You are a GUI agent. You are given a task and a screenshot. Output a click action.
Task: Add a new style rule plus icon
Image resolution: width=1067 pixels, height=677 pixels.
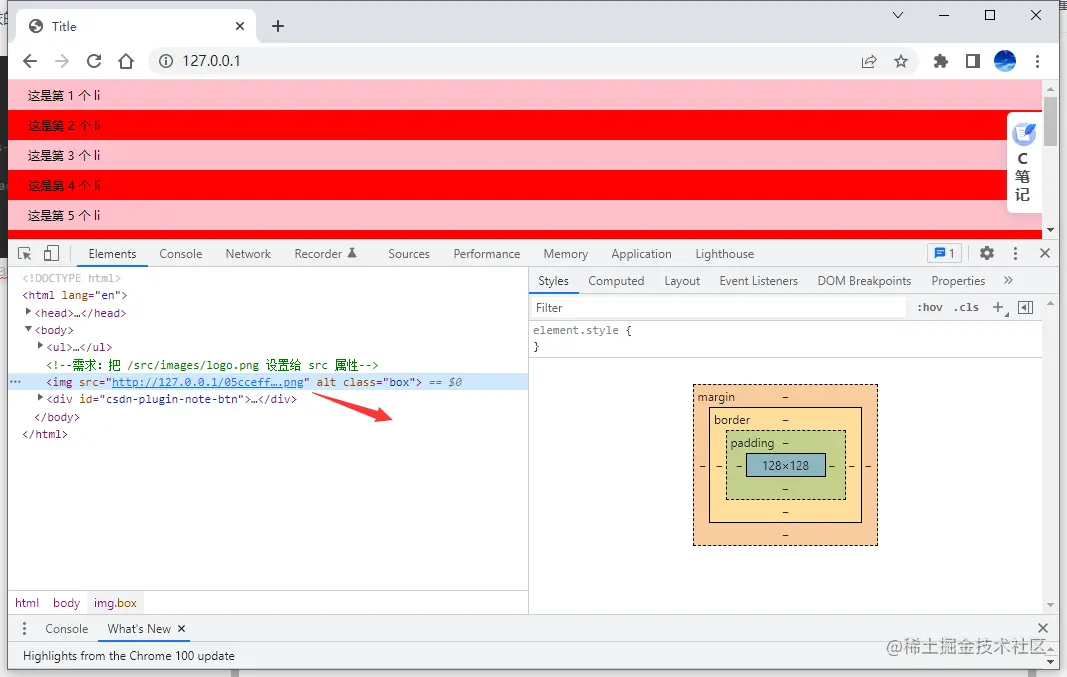tap(998, 308)
